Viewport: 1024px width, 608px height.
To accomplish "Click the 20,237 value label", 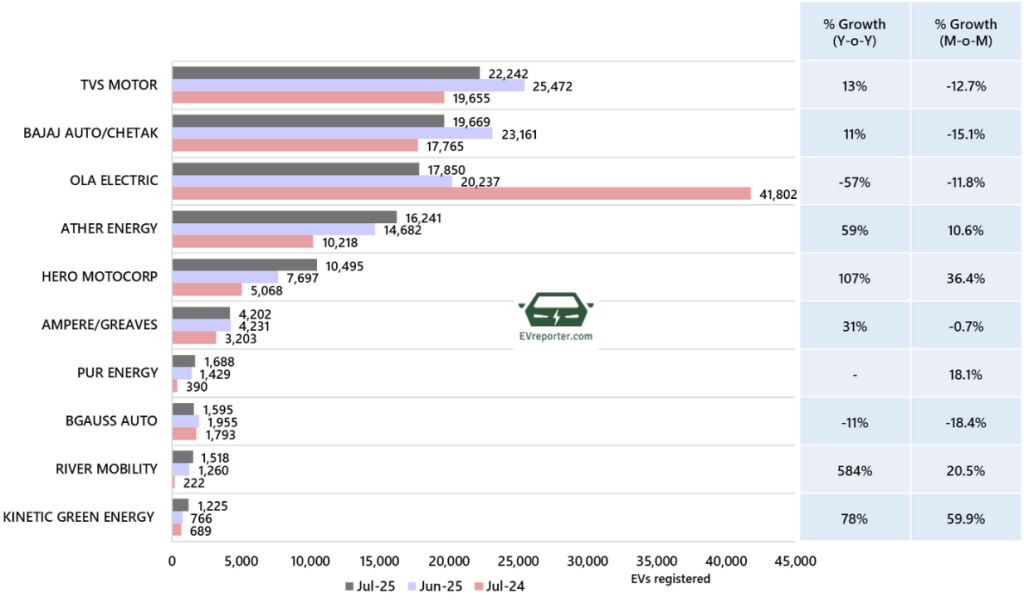I will [x=480, y=182].
